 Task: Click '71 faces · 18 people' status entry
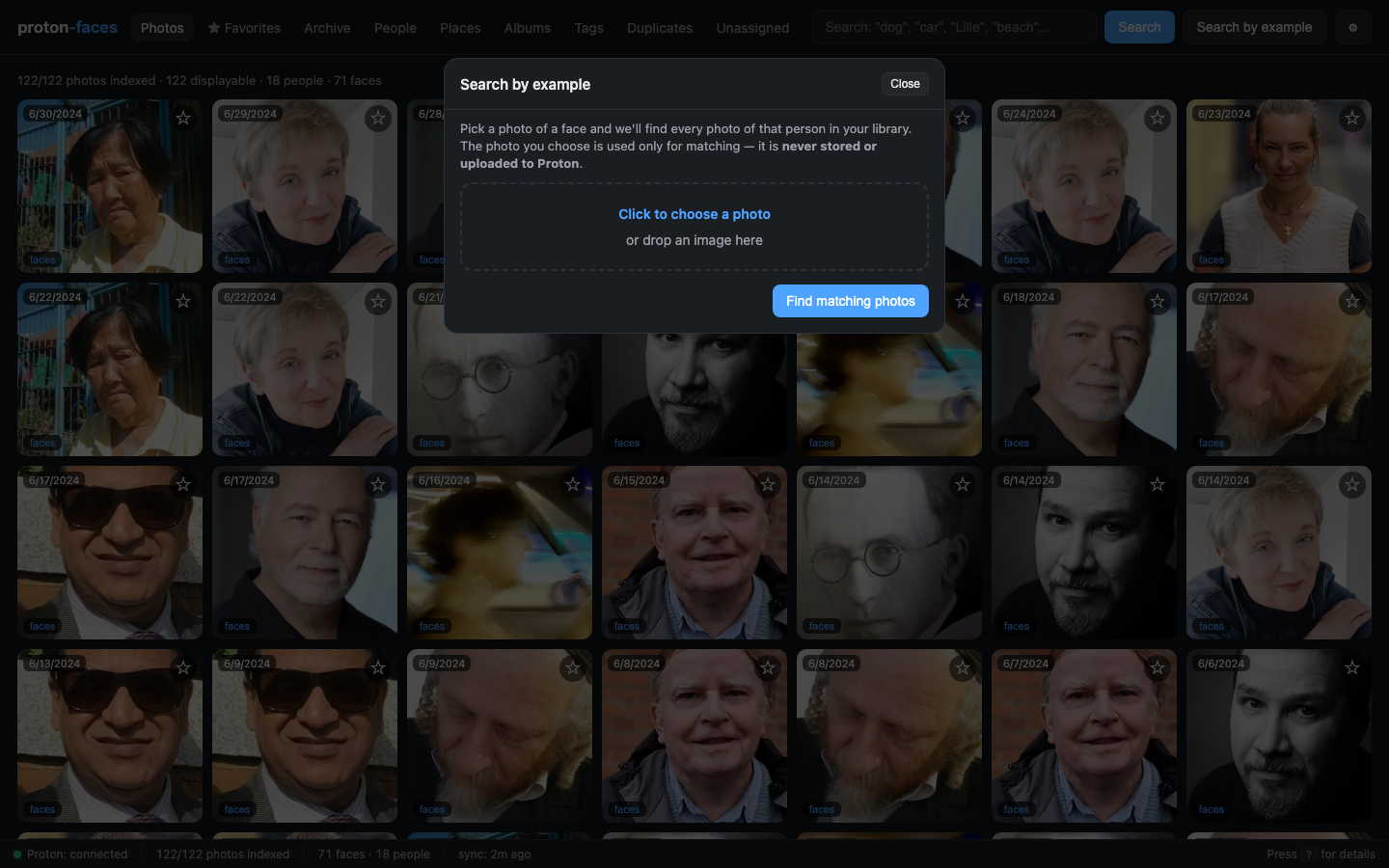pos(373,854)
